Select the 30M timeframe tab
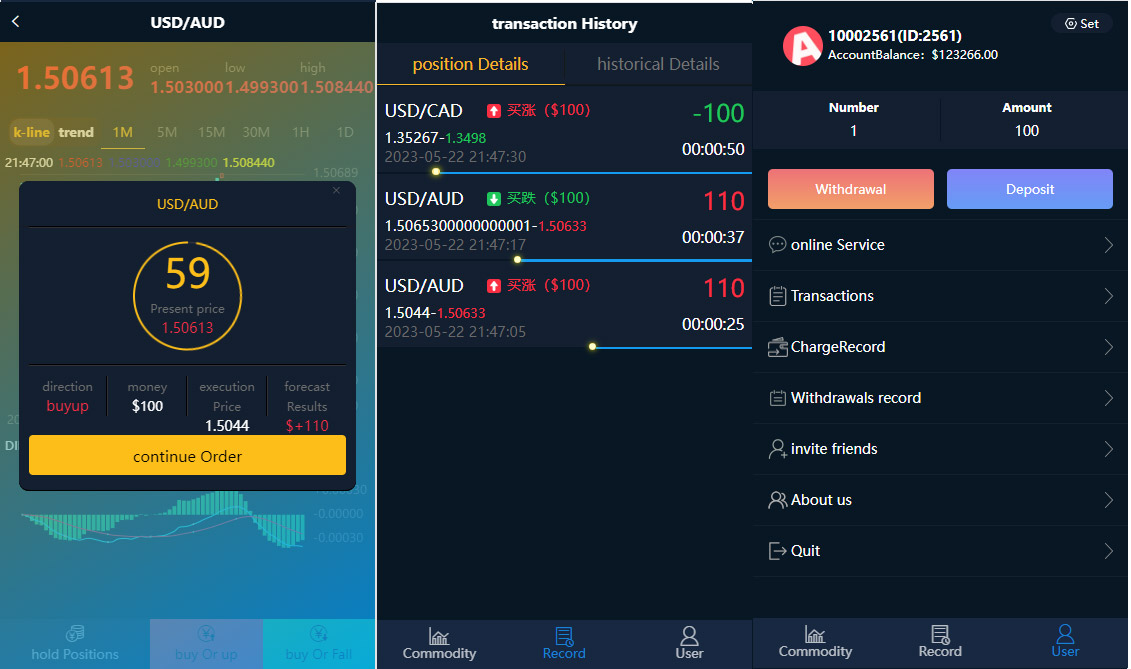Viewport: 1131px width, 669px height. click(256, 132)
